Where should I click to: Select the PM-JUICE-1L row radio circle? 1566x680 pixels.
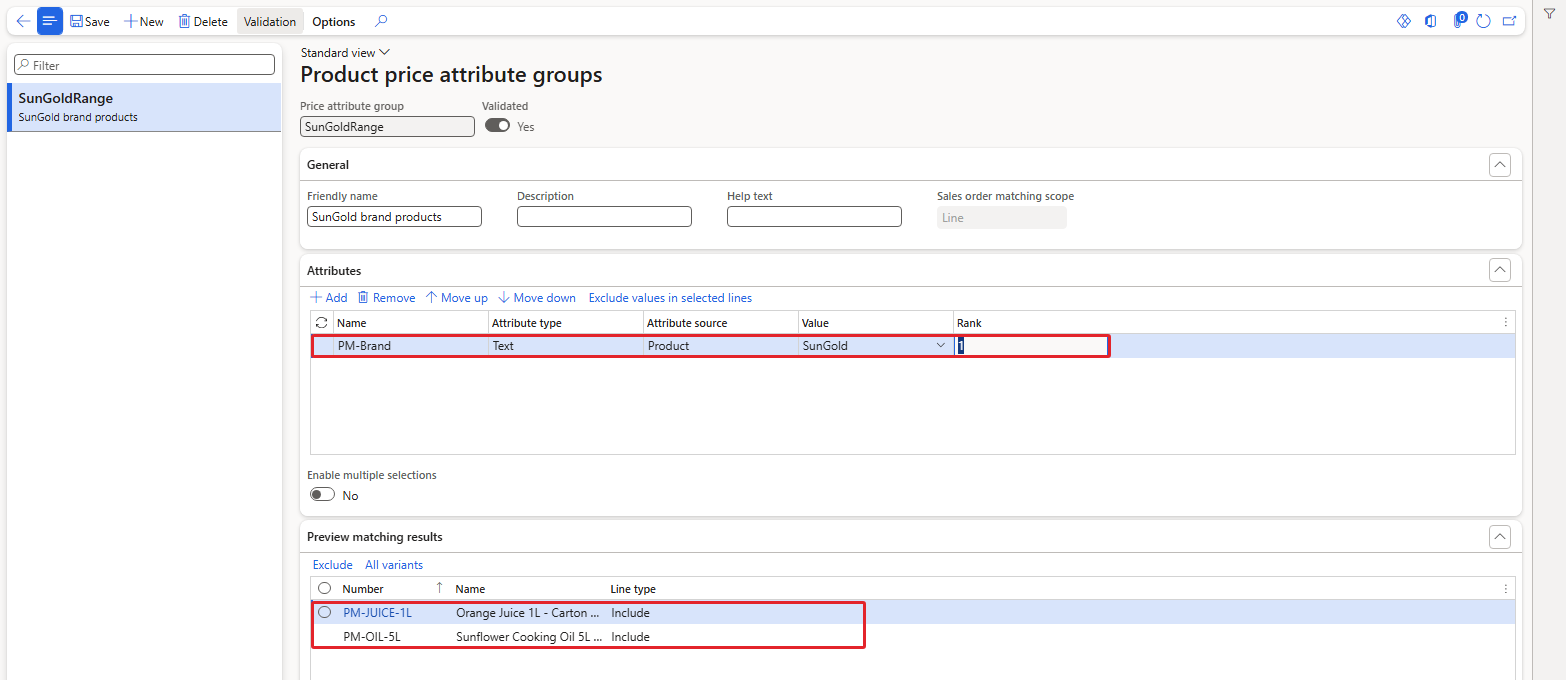(324, 612)
